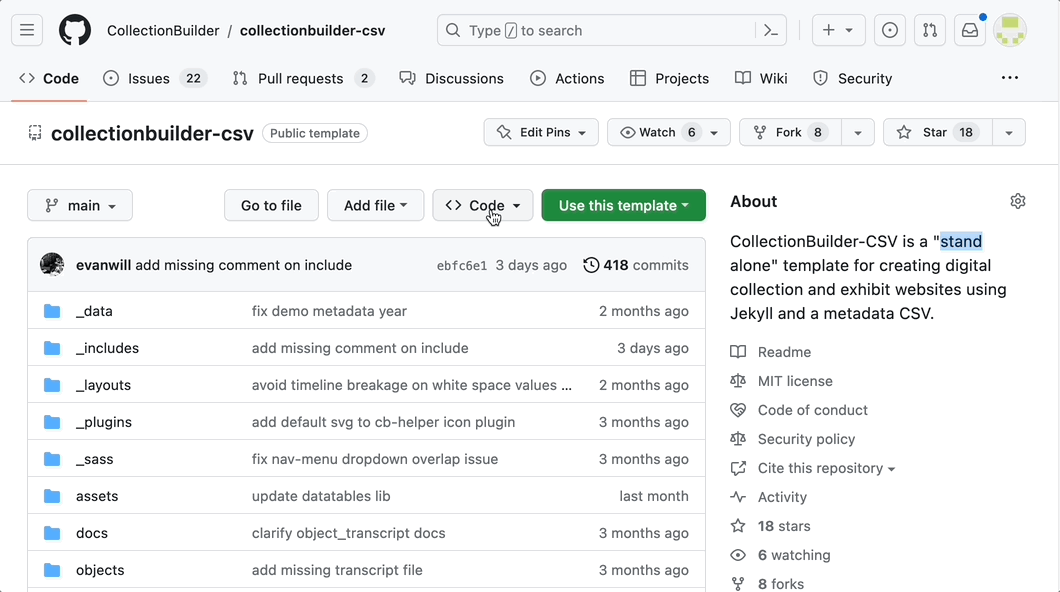The height and width of the screenshot is (592, 1060).
Task: Open the global navigation hamburger menu
Action: [x=26, y=30]
